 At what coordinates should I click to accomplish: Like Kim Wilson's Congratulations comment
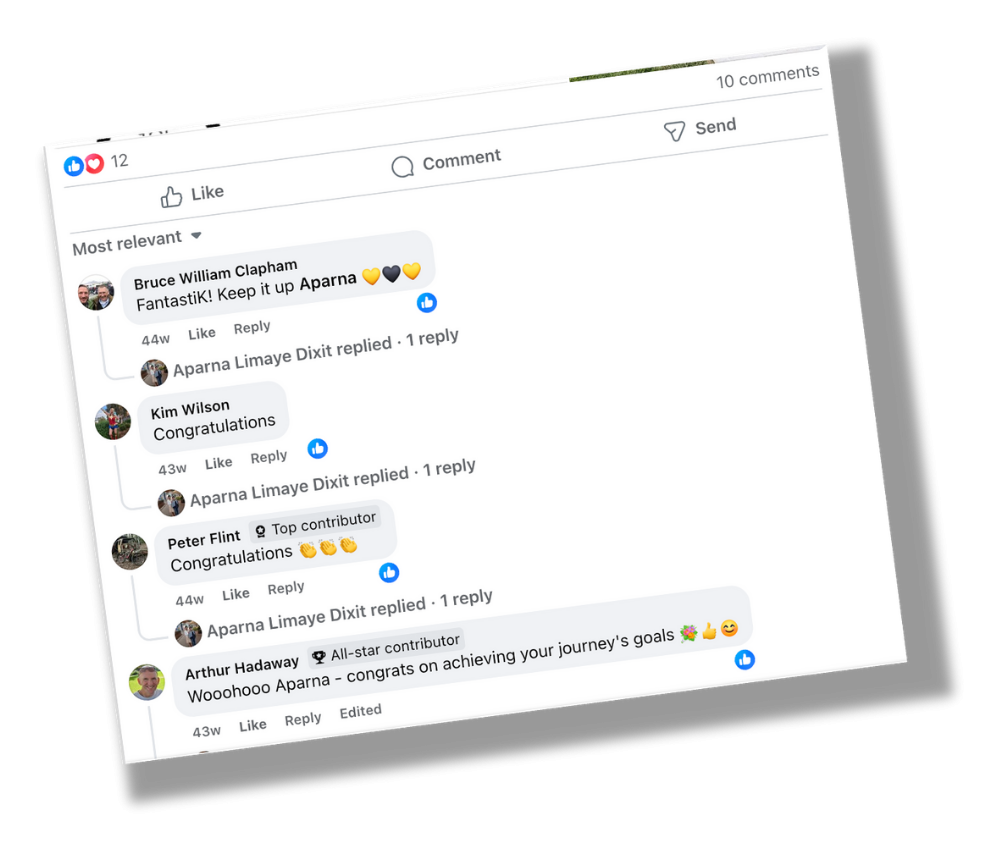click(x=219, y=463)
